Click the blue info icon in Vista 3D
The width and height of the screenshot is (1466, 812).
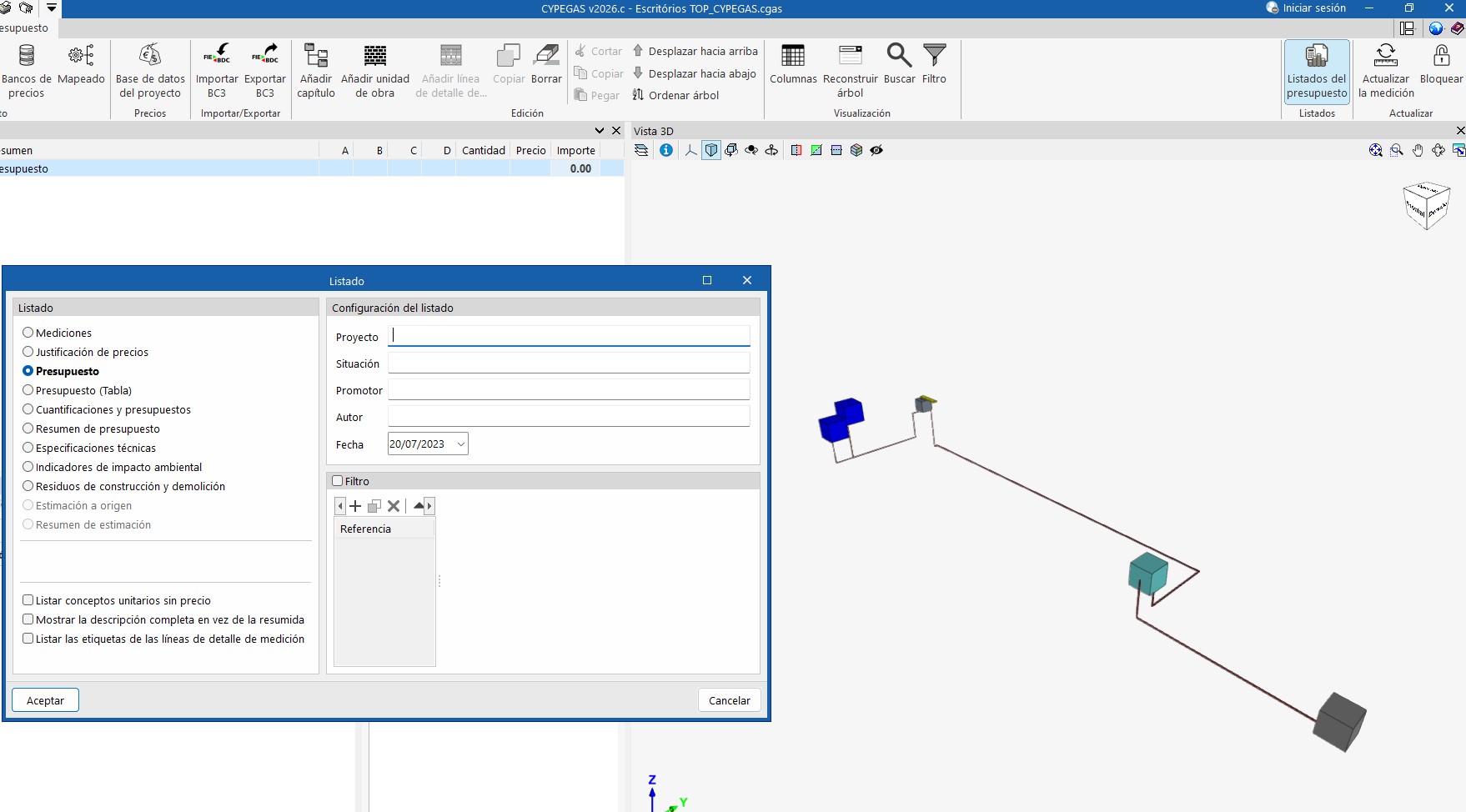click(666, 150)
